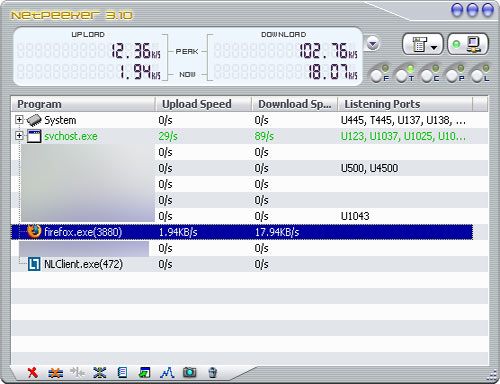Open the blue notebook log icon
500x384 pixels.
coord(122,372)
